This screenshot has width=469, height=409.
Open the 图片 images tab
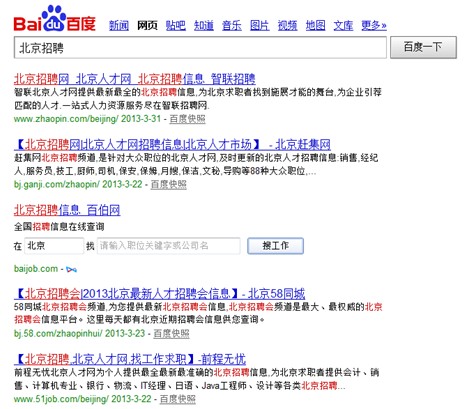(x=260, y=25)
